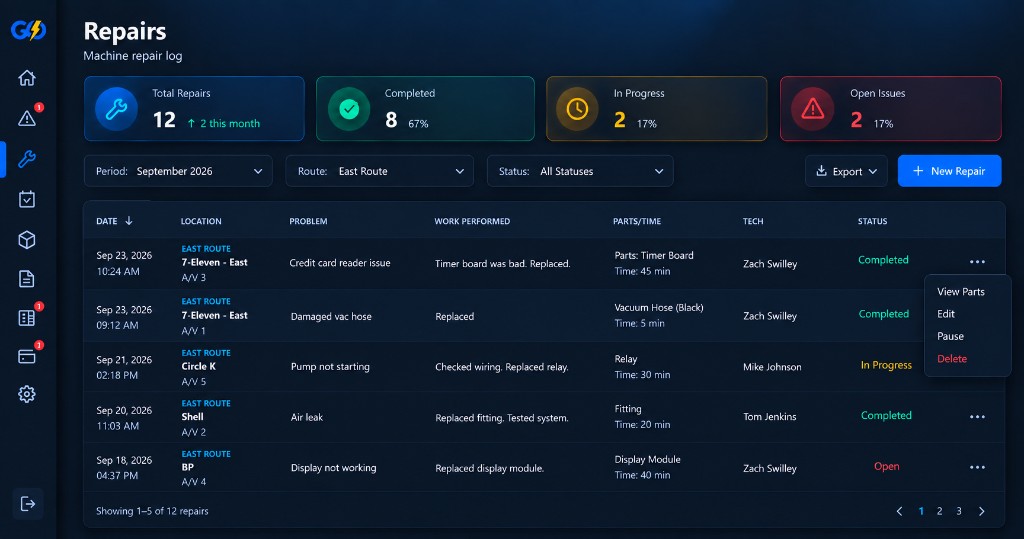The width and height of the screenshot is (1024, 539).
Task: Open actions menu for Credit card reader row
Action: (x=977, y=262)
